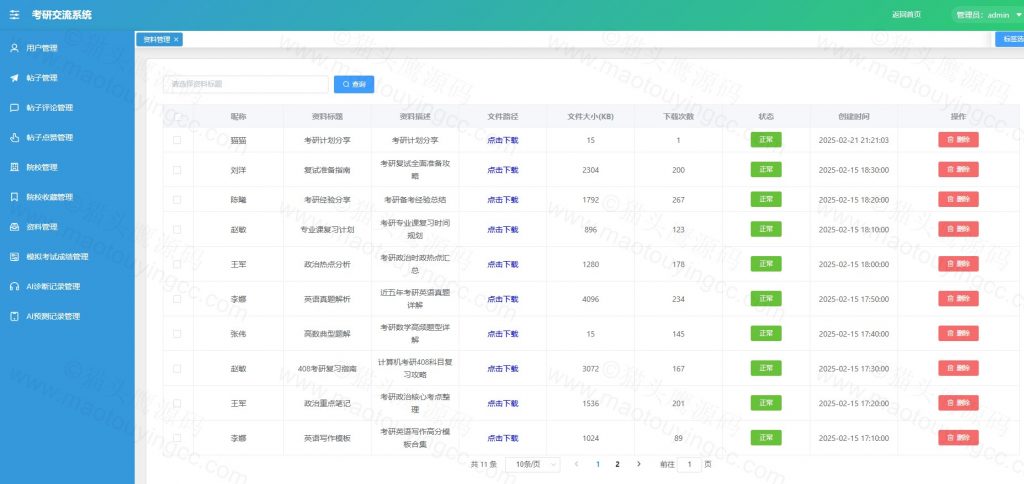Delete the 考研经验分享 row
Image resolution: width=1024 pixels, height=484 pixels.
pos(958,200)
